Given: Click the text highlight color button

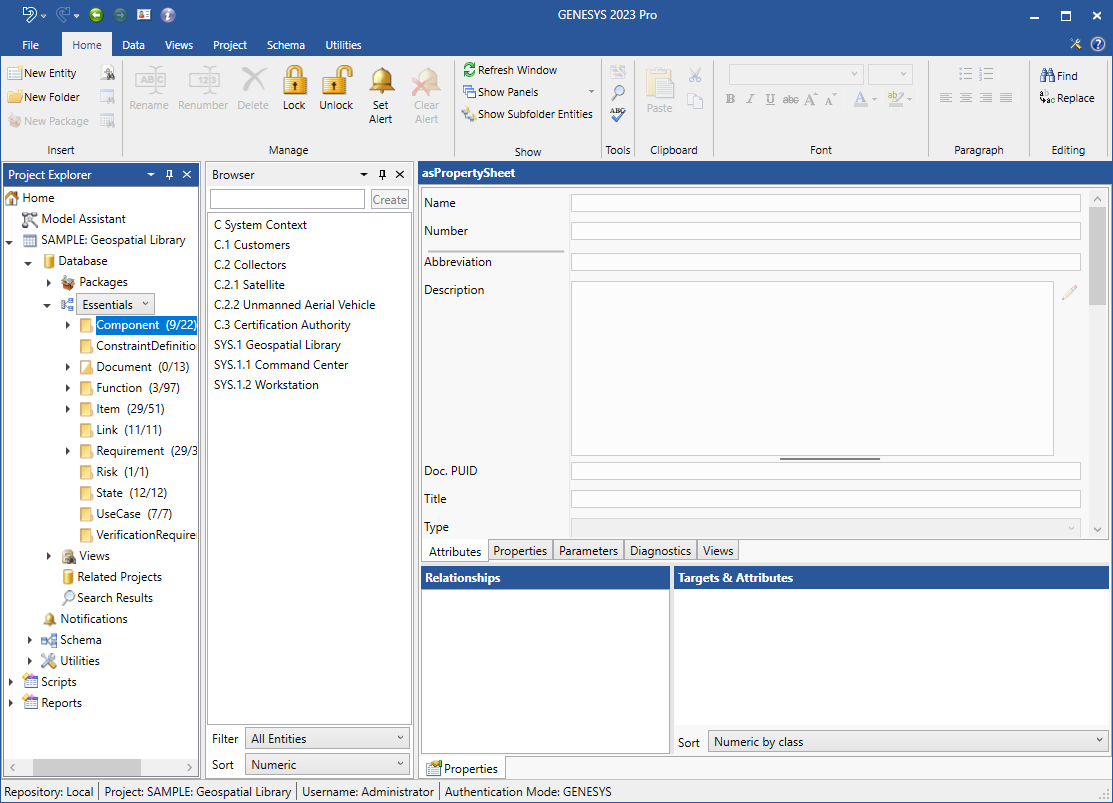Looking at the screenshot, I should click(x=896, y=99).
